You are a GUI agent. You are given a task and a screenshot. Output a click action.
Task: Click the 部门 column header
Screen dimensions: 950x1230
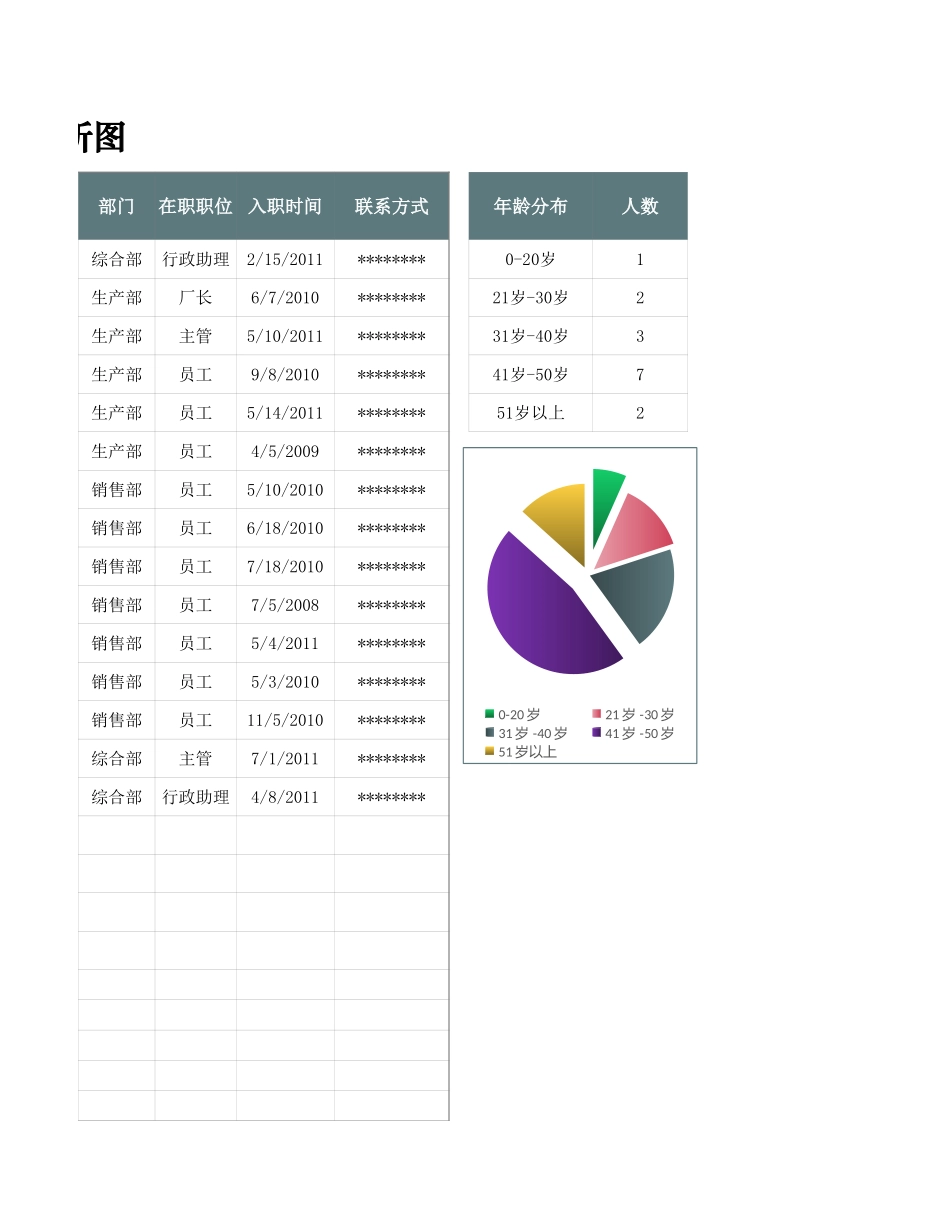click(x=117, y=206)
